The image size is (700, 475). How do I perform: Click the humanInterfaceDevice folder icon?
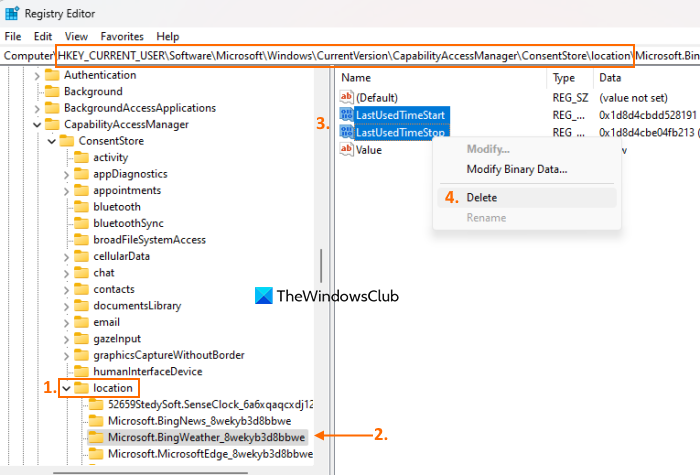(x=81, y=371)
